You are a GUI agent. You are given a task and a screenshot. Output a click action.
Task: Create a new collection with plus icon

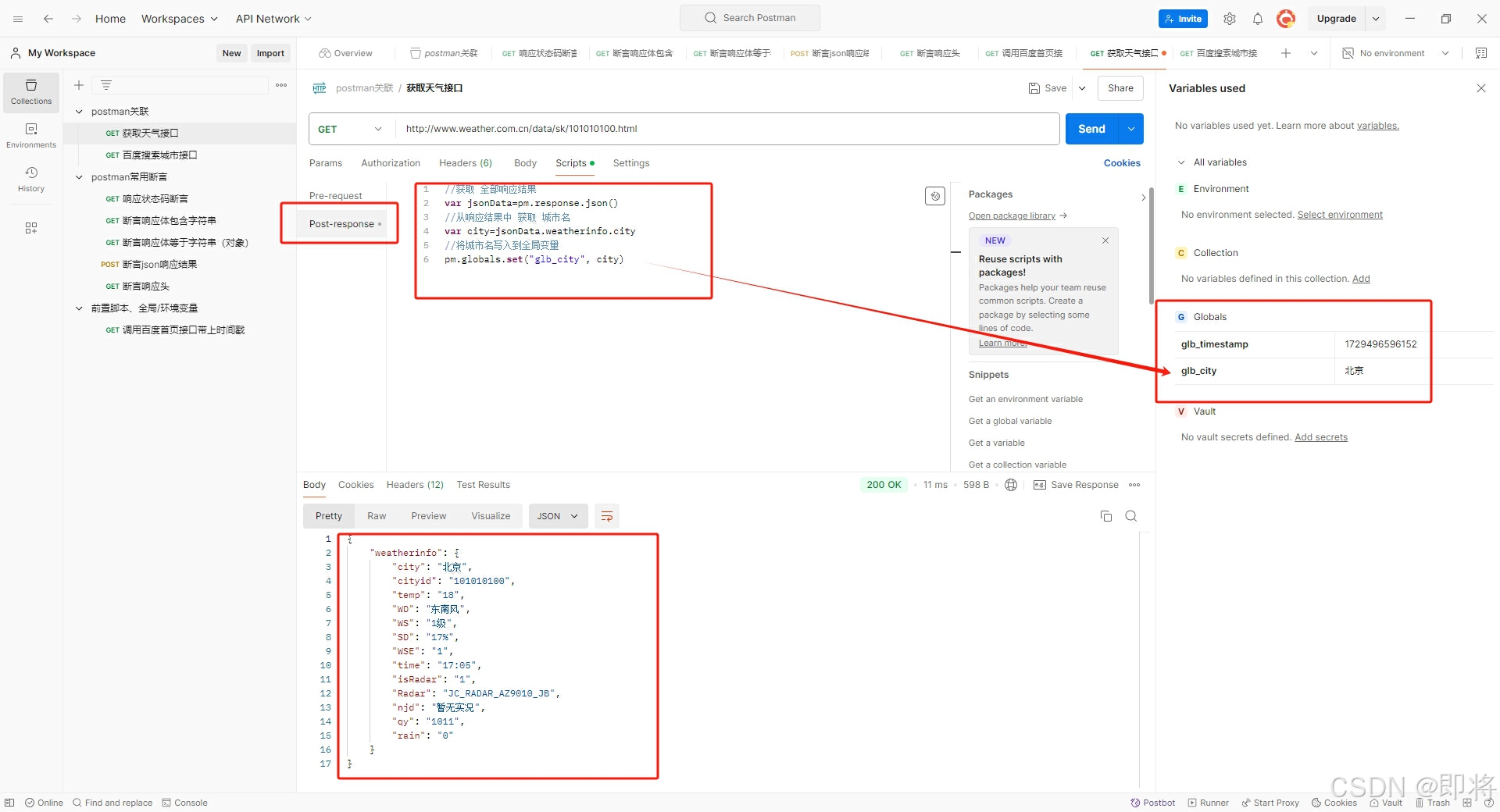79,85
